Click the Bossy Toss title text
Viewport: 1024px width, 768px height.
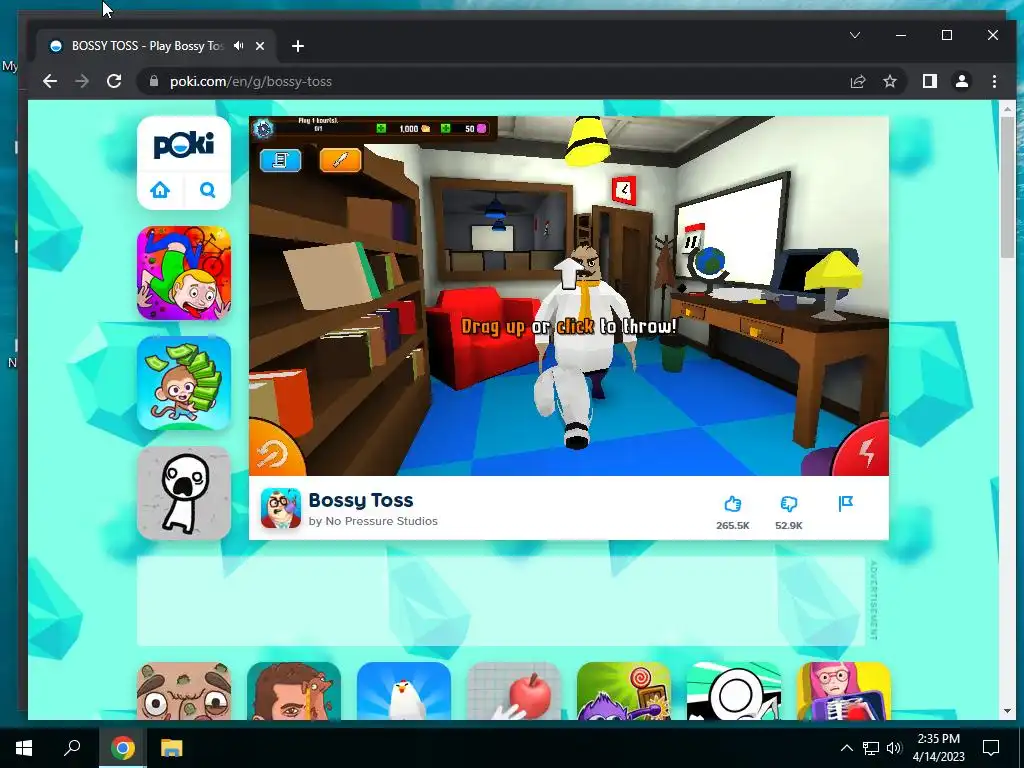(360, 500)
